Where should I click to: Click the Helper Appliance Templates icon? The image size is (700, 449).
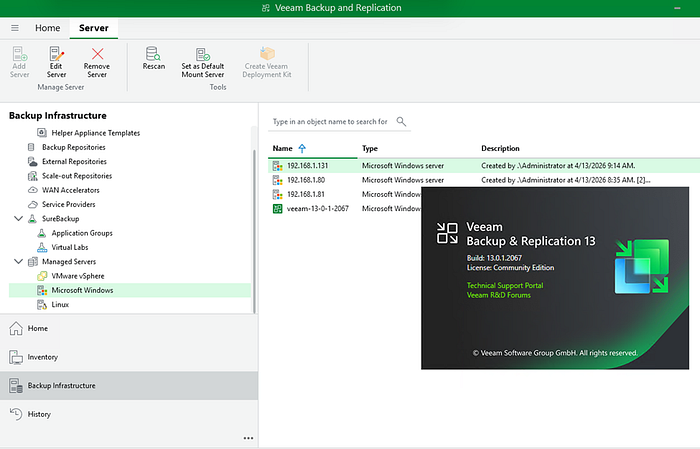coord(42,133)
